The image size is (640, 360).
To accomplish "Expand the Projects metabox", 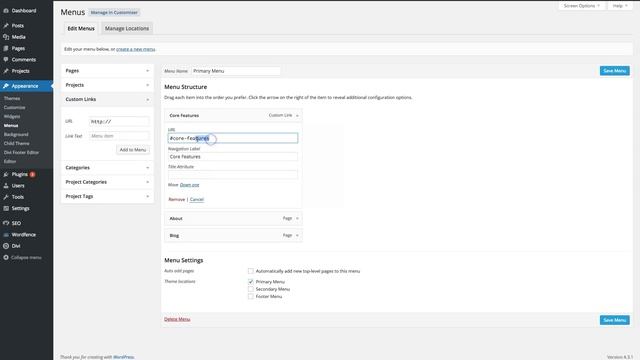I will tap(147, 85).
